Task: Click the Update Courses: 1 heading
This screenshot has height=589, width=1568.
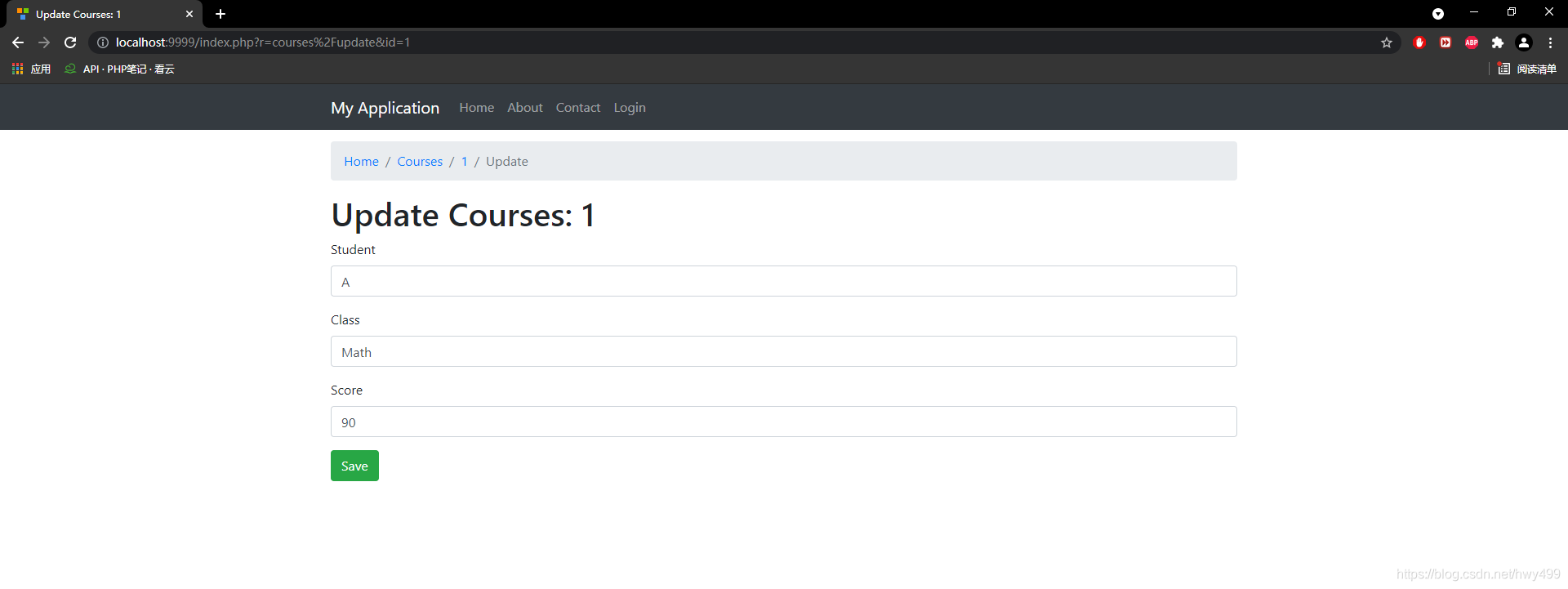Action: 463,216
